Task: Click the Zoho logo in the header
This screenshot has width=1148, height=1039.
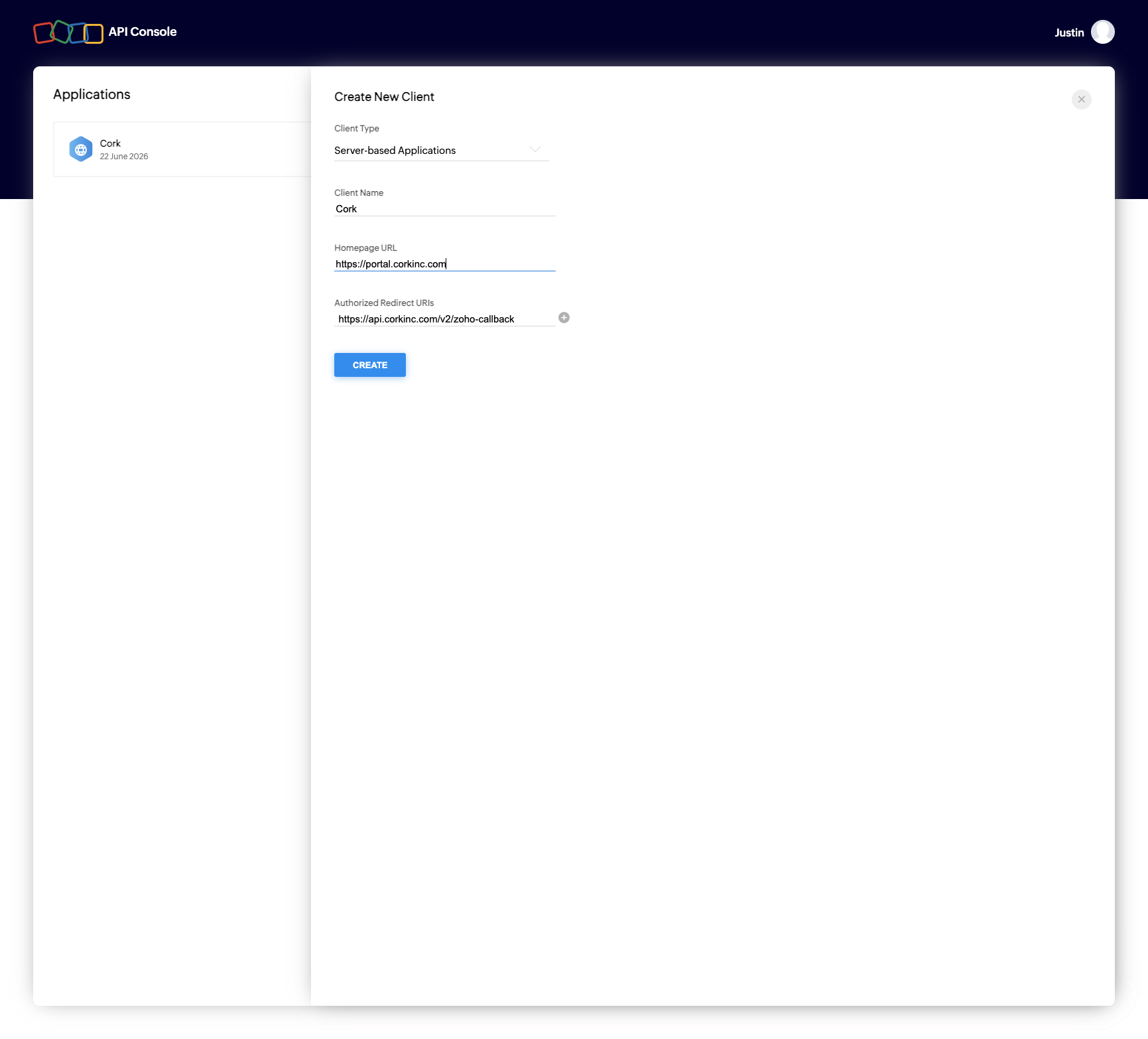Action: click(x=68, y=32)
